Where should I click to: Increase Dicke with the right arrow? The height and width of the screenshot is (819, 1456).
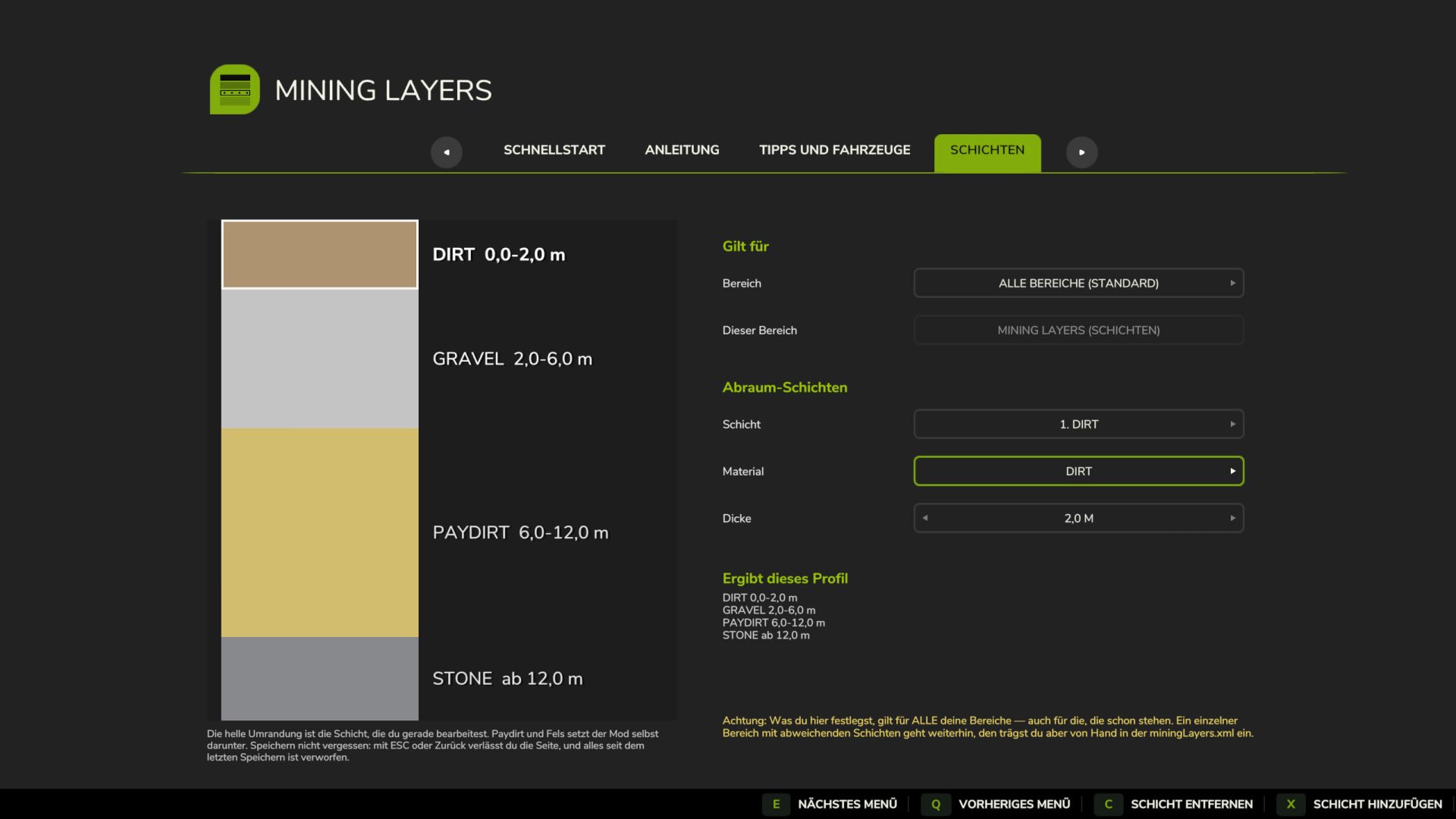[x=1232, y=518]
